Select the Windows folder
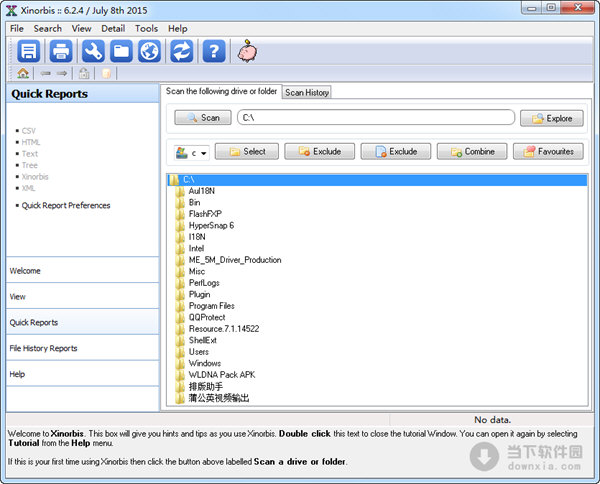The image size is (600, 484). pos(205,363)
